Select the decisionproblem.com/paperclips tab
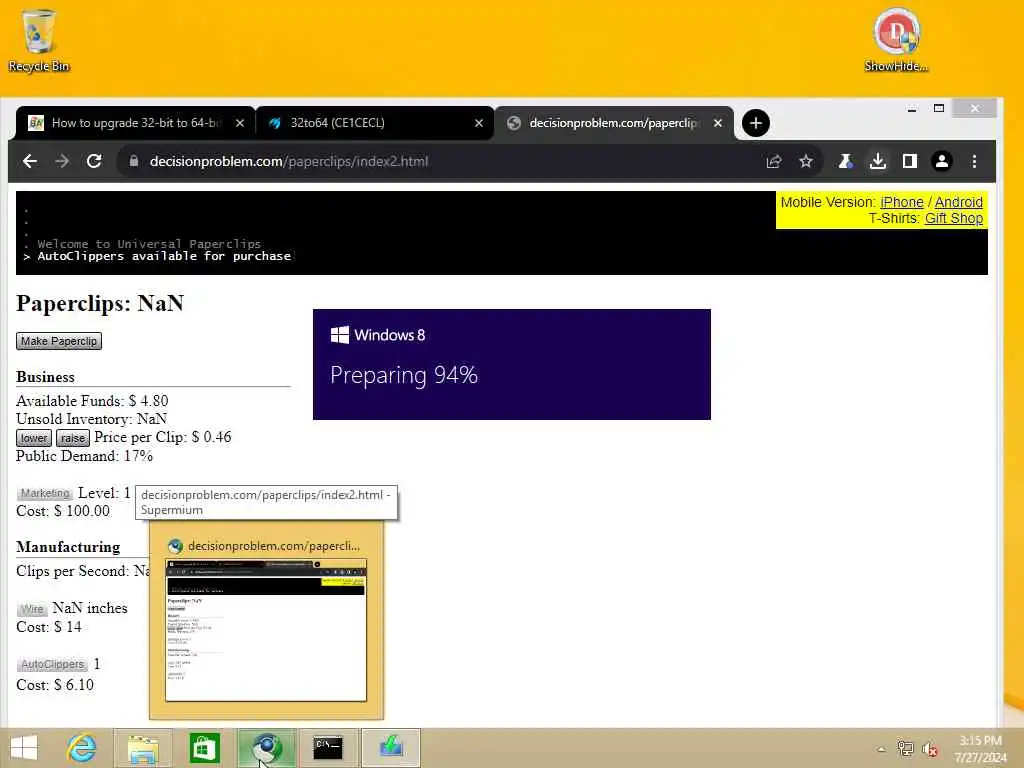This screenshot has width=1024, height=768. [x=614, y=123]
